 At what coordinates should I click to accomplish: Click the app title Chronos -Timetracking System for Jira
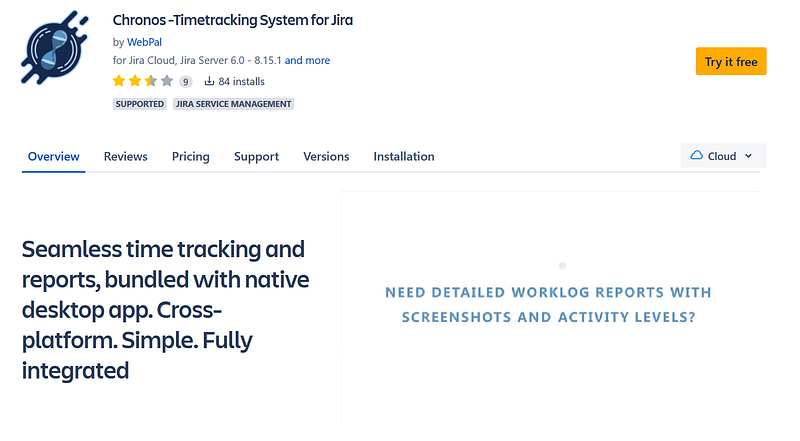pos(233,20)
